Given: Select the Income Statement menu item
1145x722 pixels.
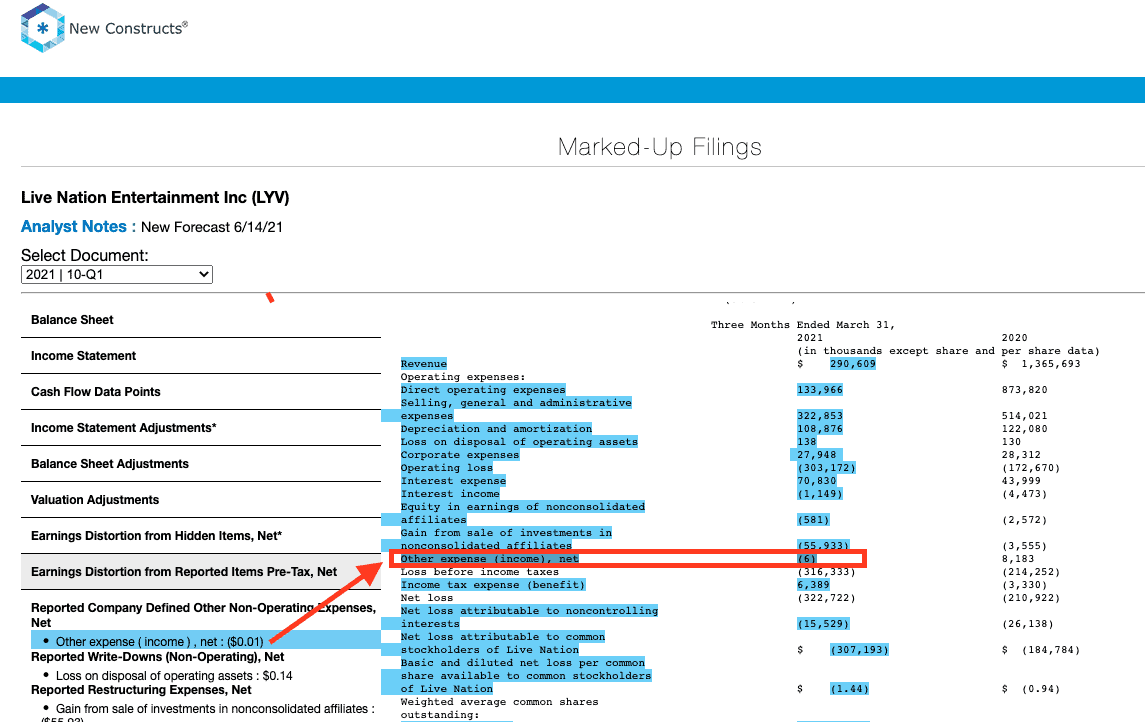Looking at the screenshot, I should click(83, 356).
